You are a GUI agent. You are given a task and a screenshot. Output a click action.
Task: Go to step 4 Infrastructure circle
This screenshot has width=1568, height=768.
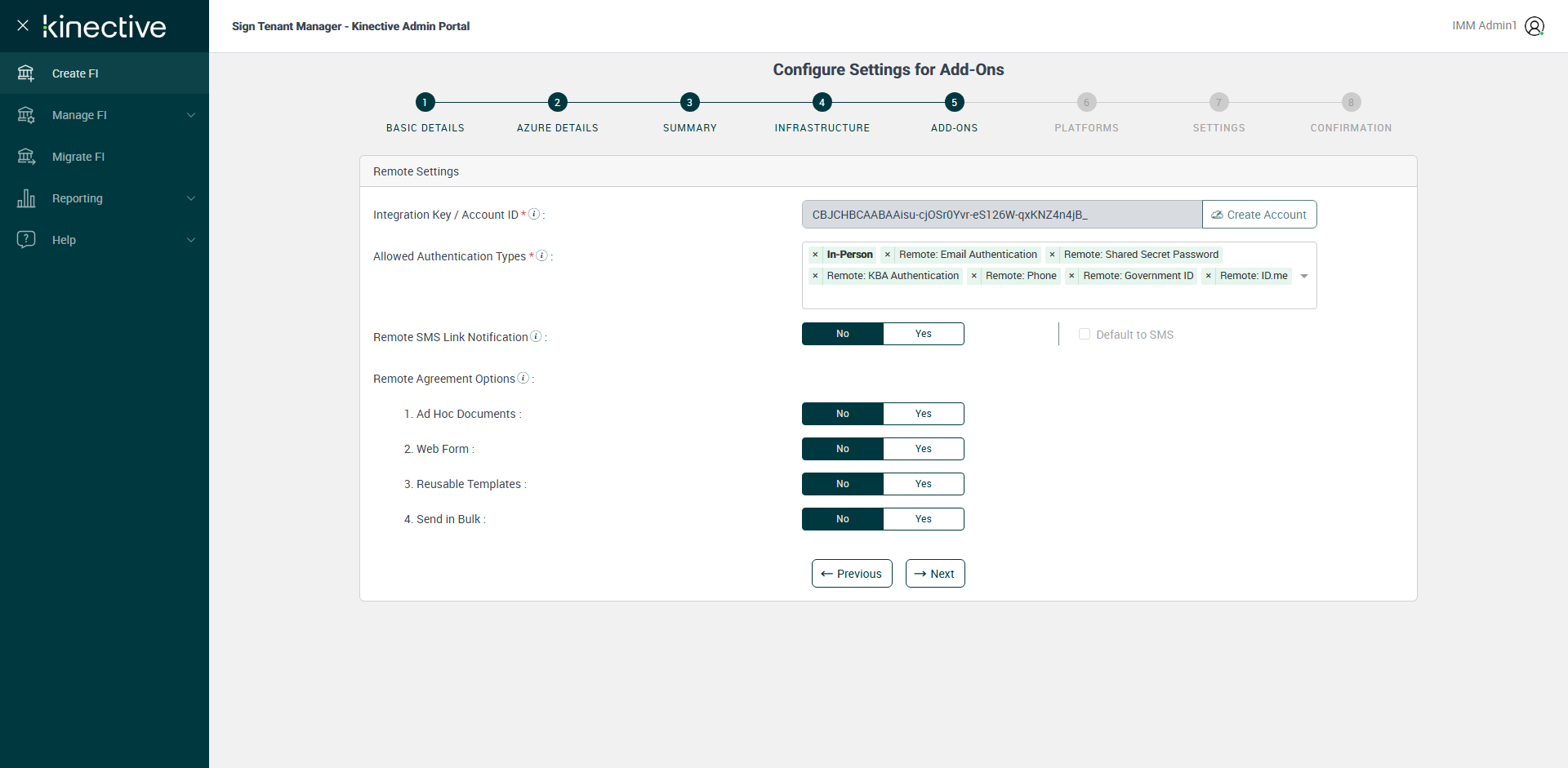point(822,102)
